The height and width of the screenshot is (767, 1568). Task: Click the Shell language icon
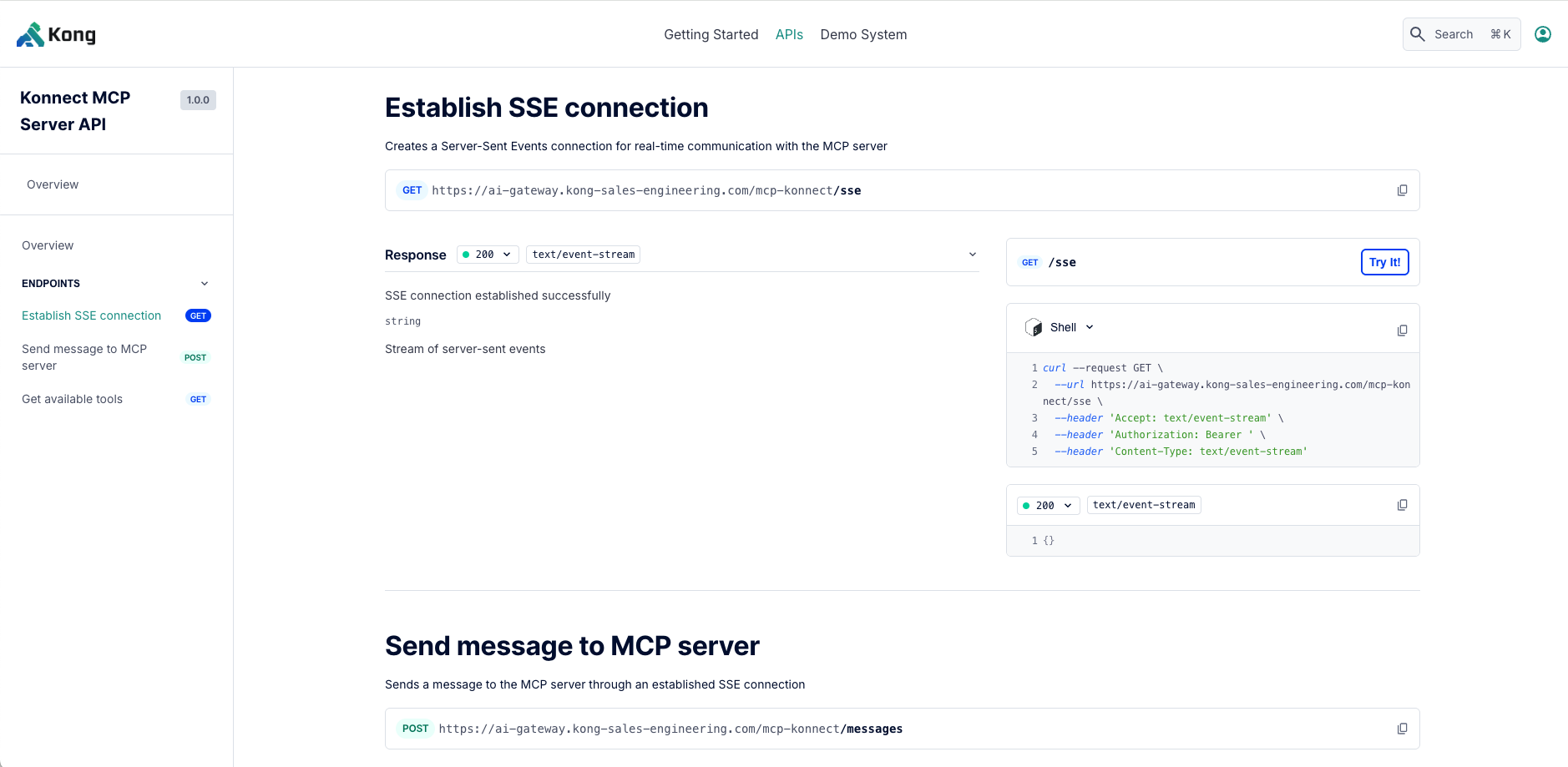[1034, 327]
